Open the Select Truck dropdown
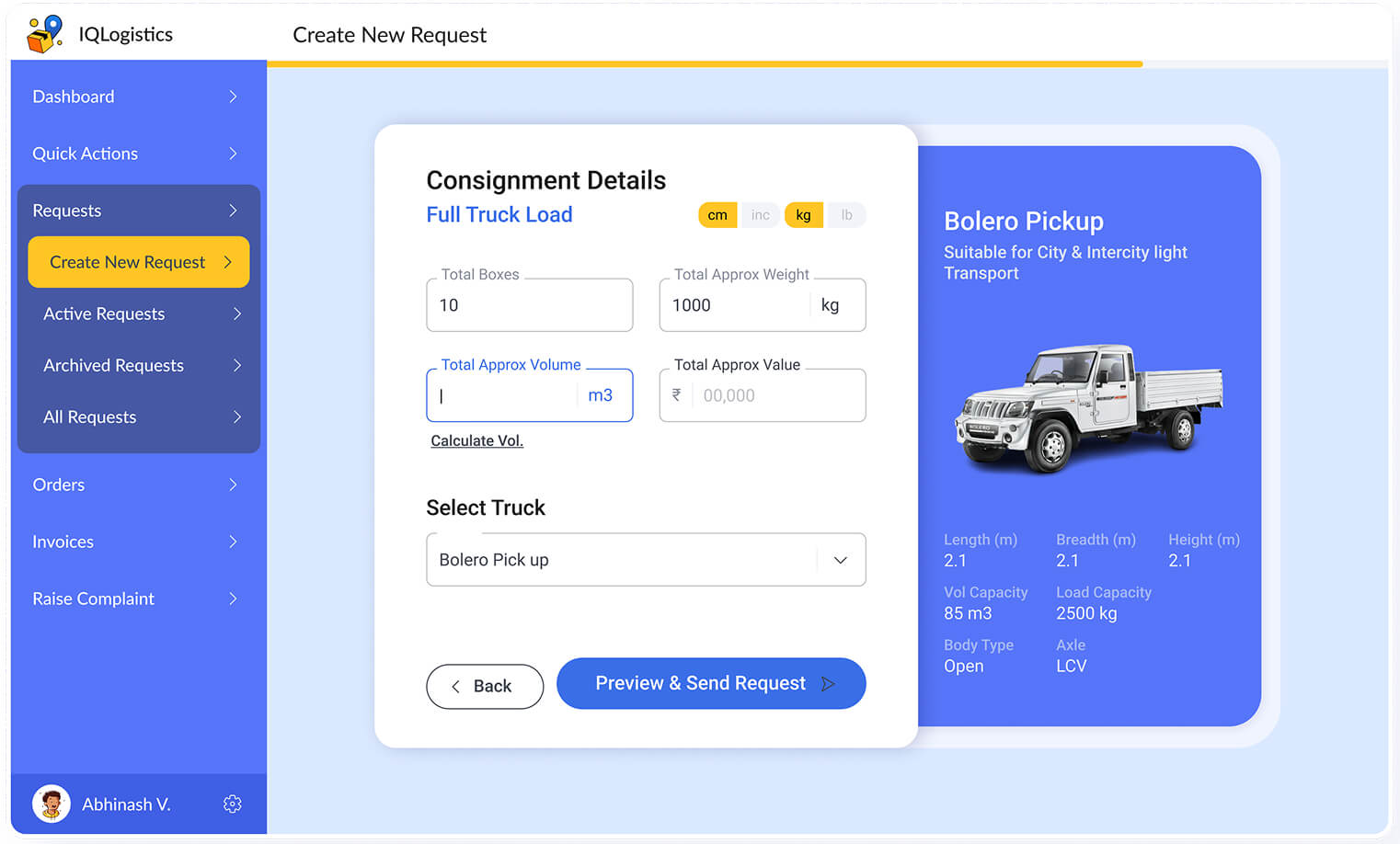The height and width of the screenshot is (844, 1400). coord(839,559)
